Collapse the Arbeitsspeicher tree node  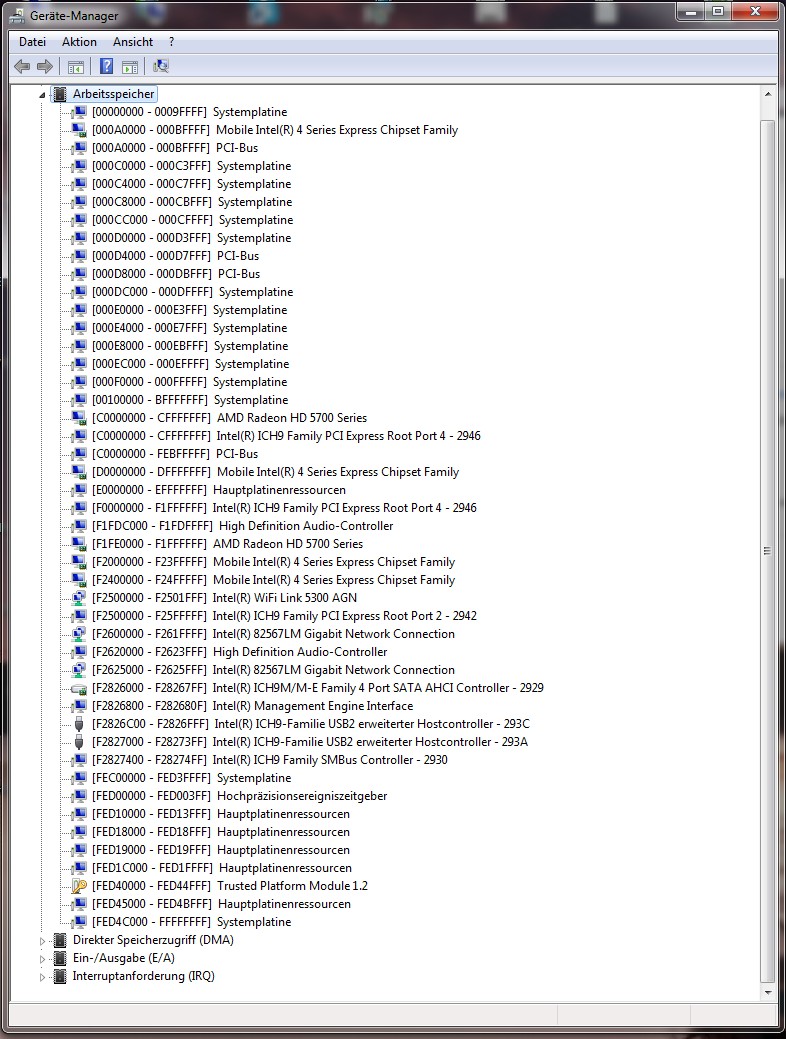(x=42, y=95)
